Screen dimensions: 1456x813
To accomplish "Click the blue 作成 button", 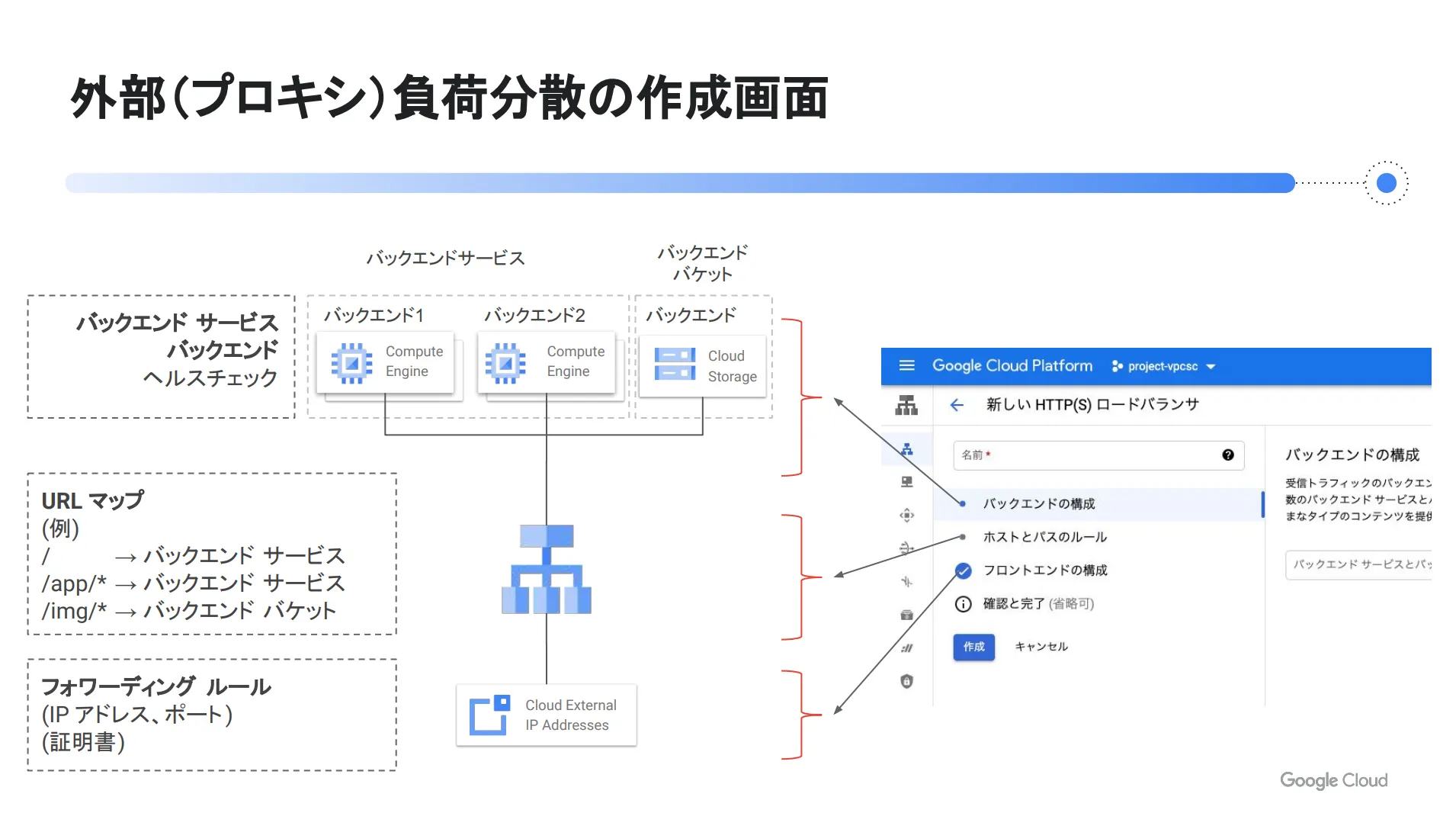I will pos(973,647).
